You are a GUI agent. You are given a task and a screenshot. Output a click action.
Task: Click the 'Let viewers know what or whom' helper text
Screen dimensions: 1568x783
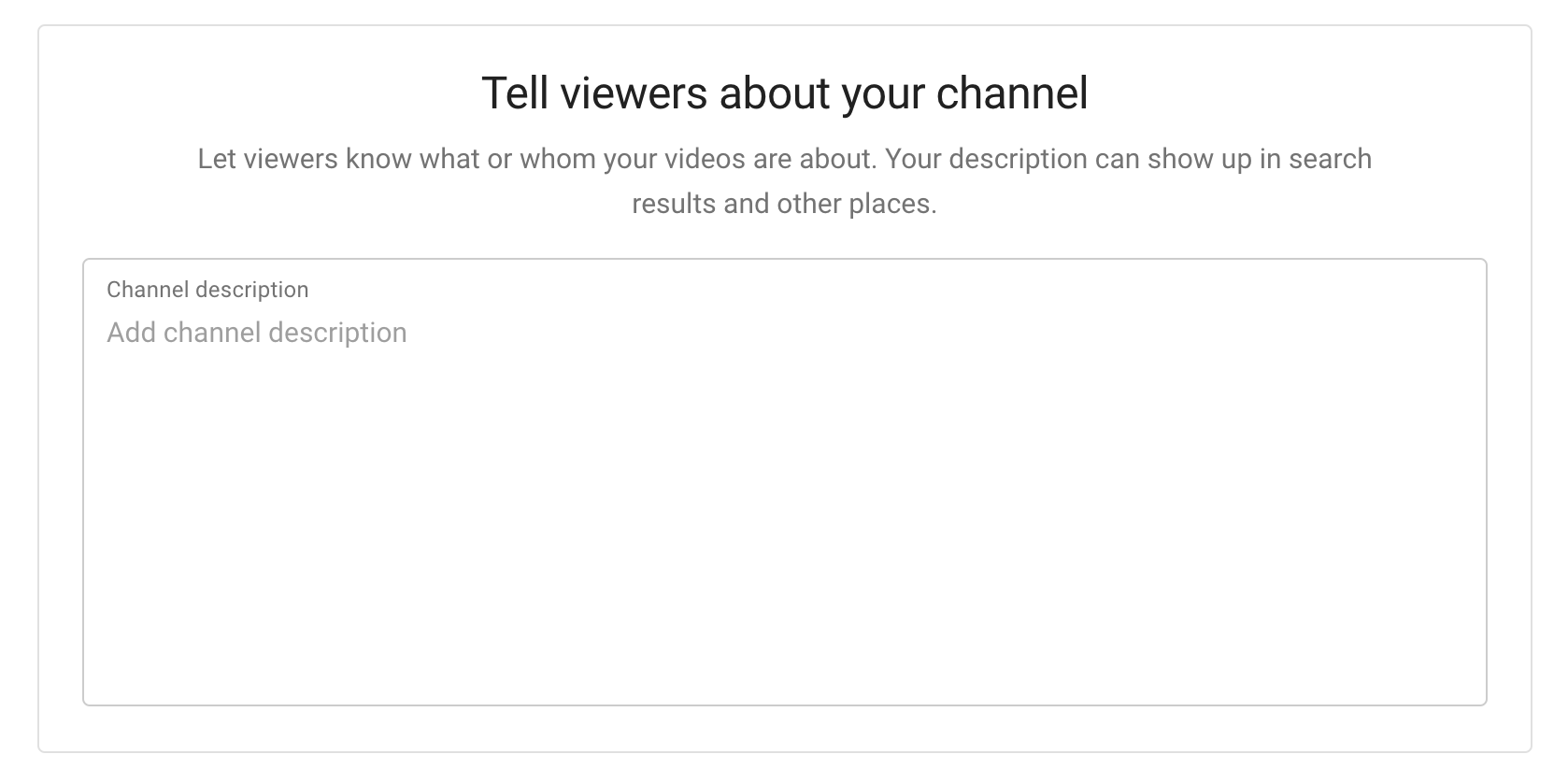(784, 181)
